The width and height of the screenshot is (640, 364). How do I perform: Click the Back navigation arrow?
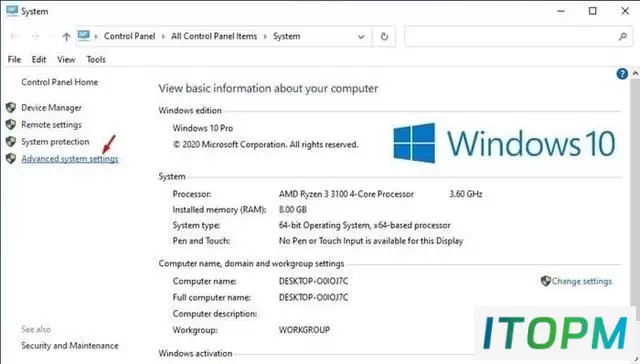(x=14, y=36)
